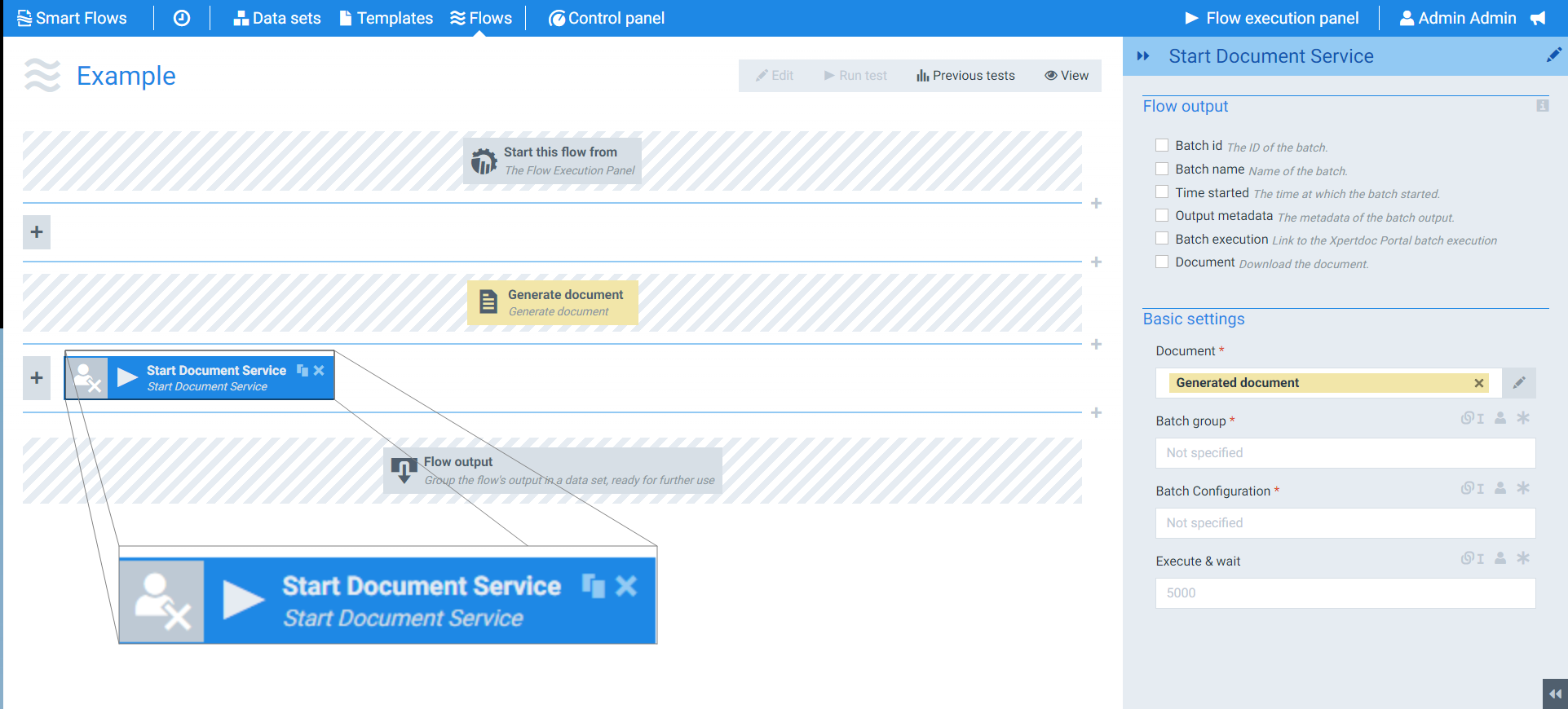Open Previous tests
Image resolution: width=1568 pixels, height=709 pixels.
965,76
